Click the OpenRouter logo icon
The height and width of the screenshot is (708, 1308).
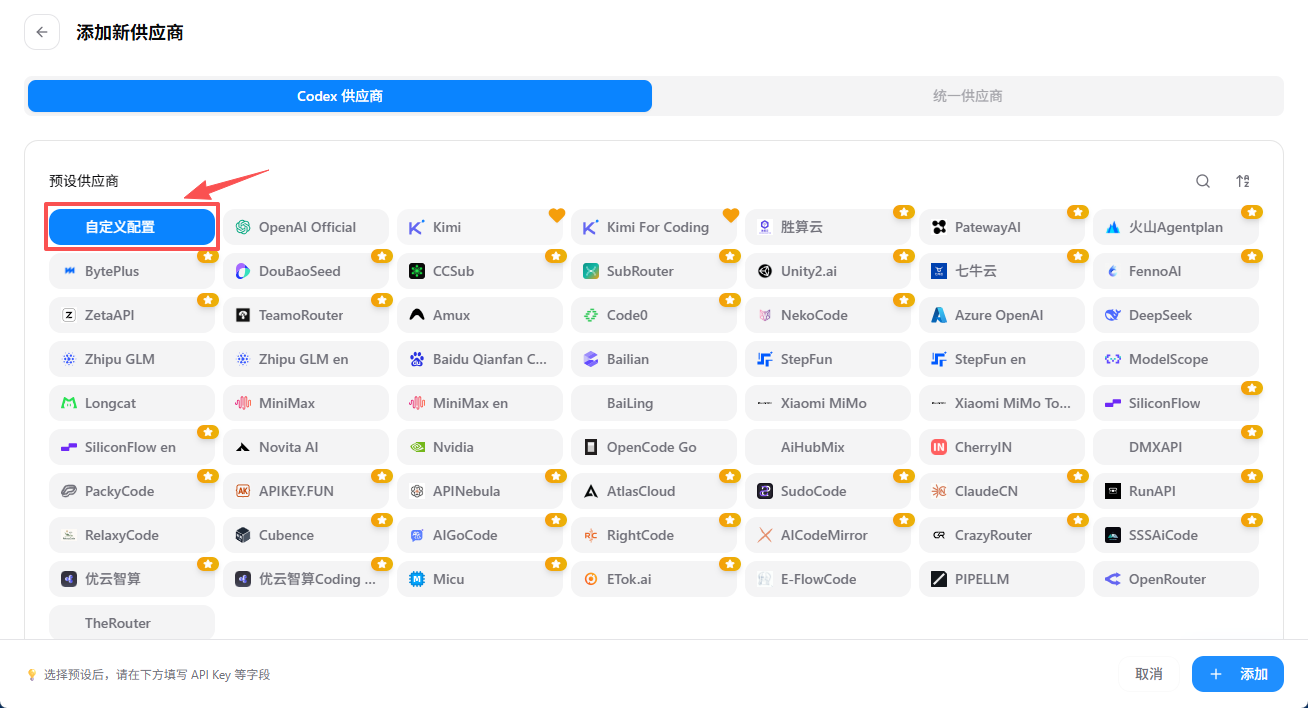[x=1112, y=579]
